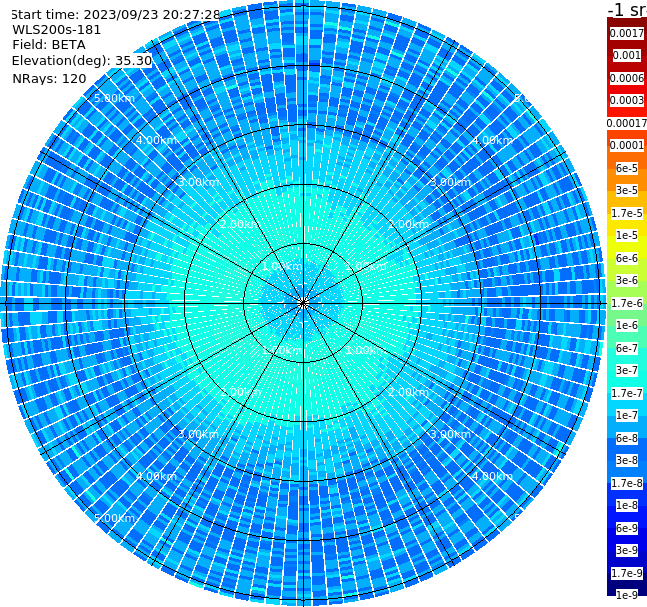Click the Start time 2023/09/23 20:27:28 text
Screen dimensions: 647x607
click(115, 14)
